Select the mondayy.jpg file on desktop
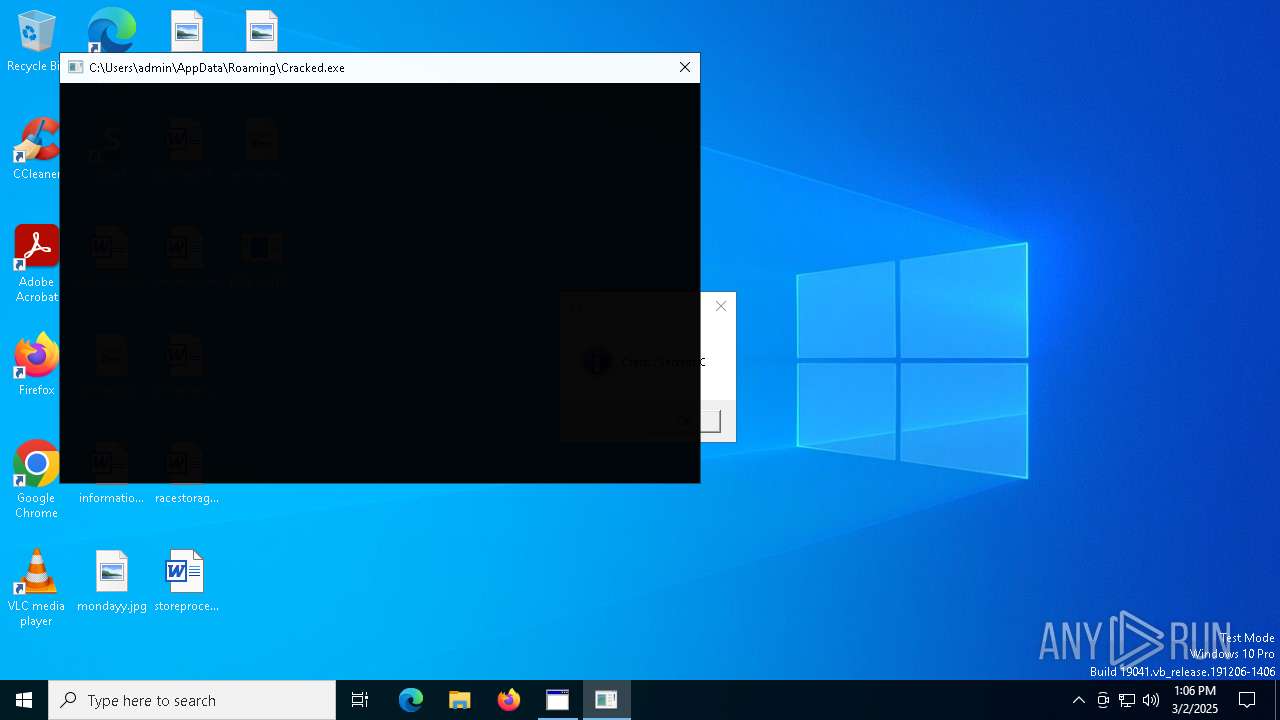This screenshot has width=1280, height=720. (112, 581)
